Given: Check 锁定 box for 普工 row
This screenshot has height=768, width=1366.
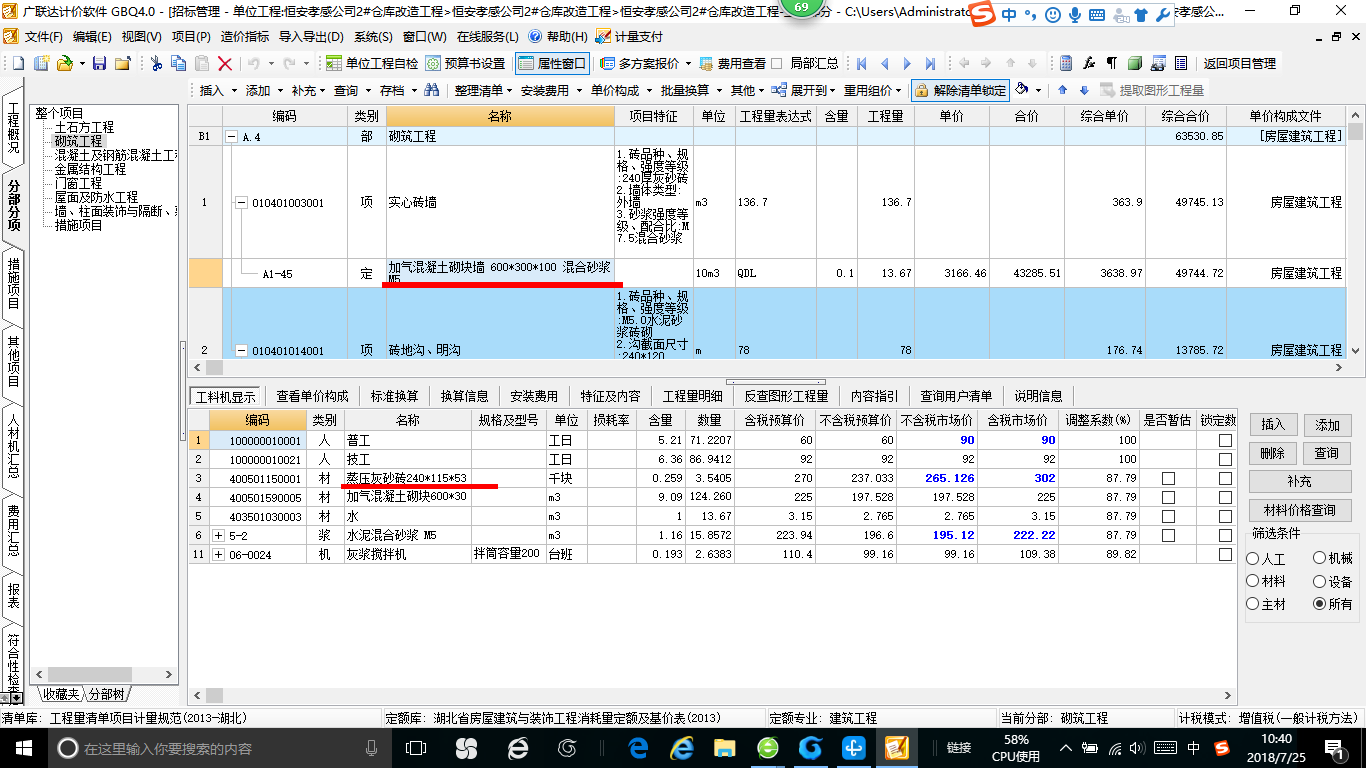Looking at the screenshot, I should (x=1225, y=440).
